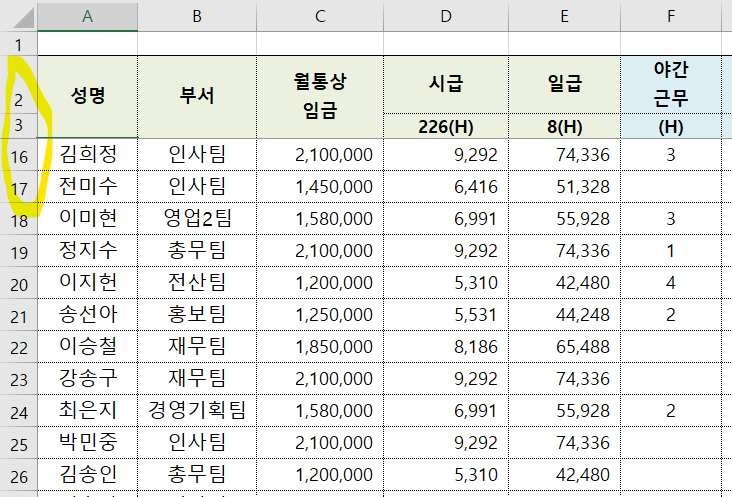Click the (H) cell under 야간 근무
The height and width of the screenshot is (497, 732).
[671, 126]
